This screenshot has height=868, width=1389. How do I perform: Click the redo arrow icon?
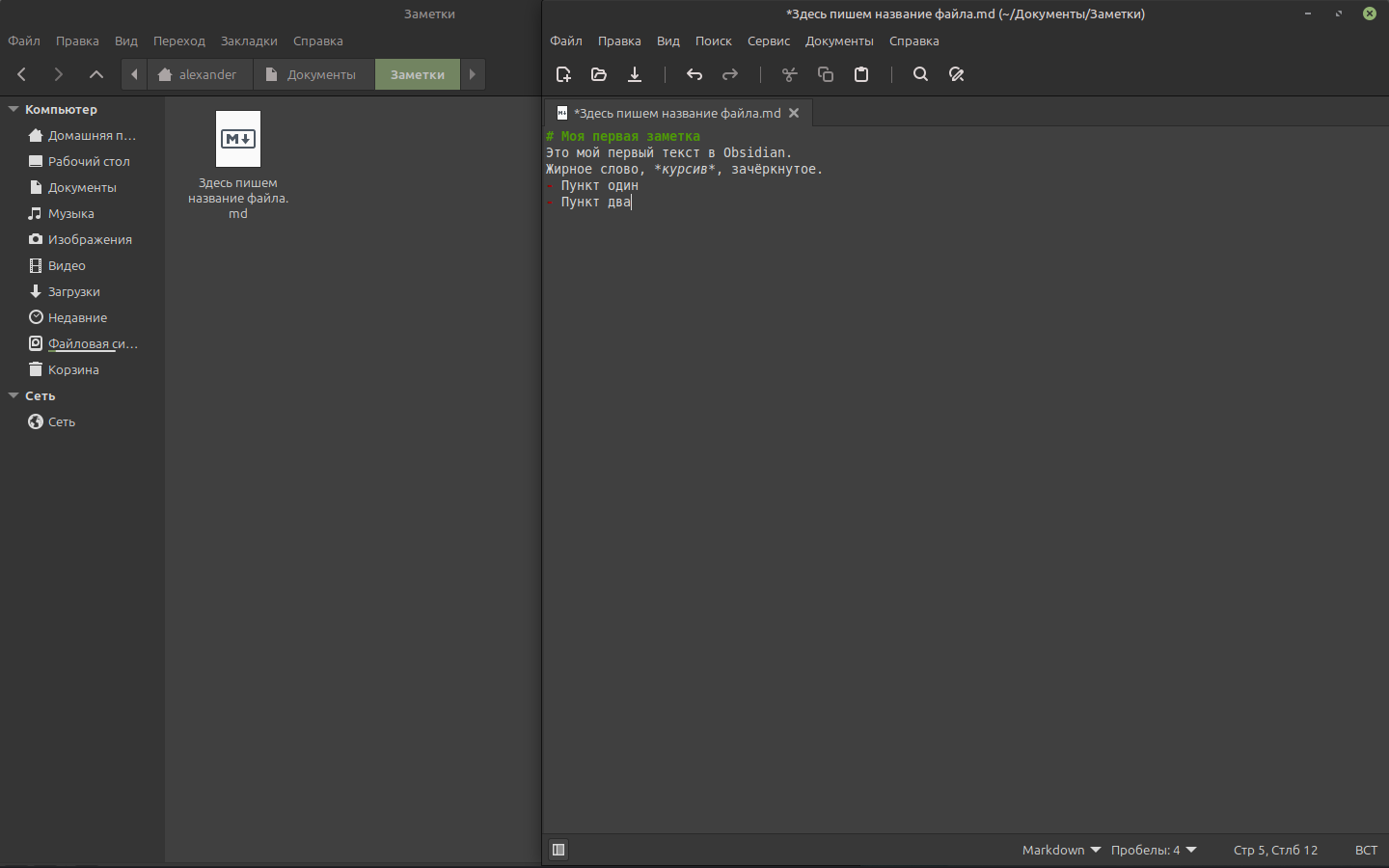pos(730,74)
